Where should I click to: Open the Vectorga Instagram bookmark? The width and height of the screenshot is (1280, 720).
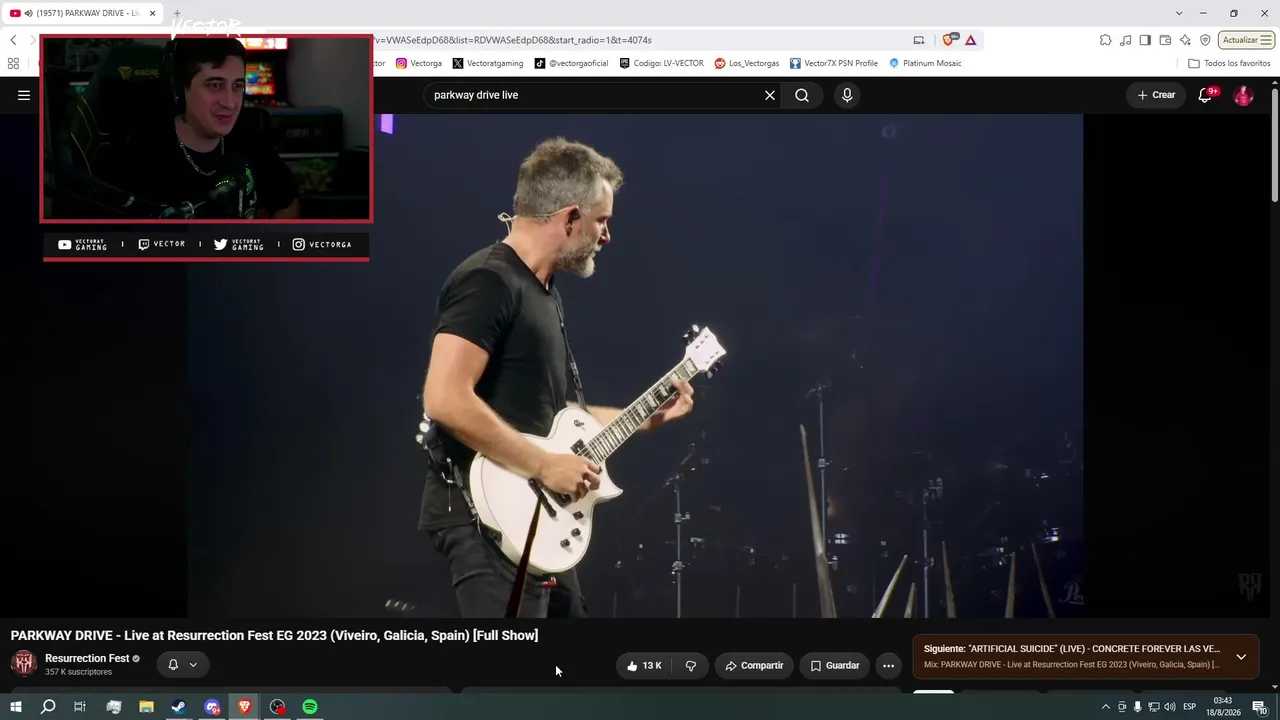click(x=419, y=63)
